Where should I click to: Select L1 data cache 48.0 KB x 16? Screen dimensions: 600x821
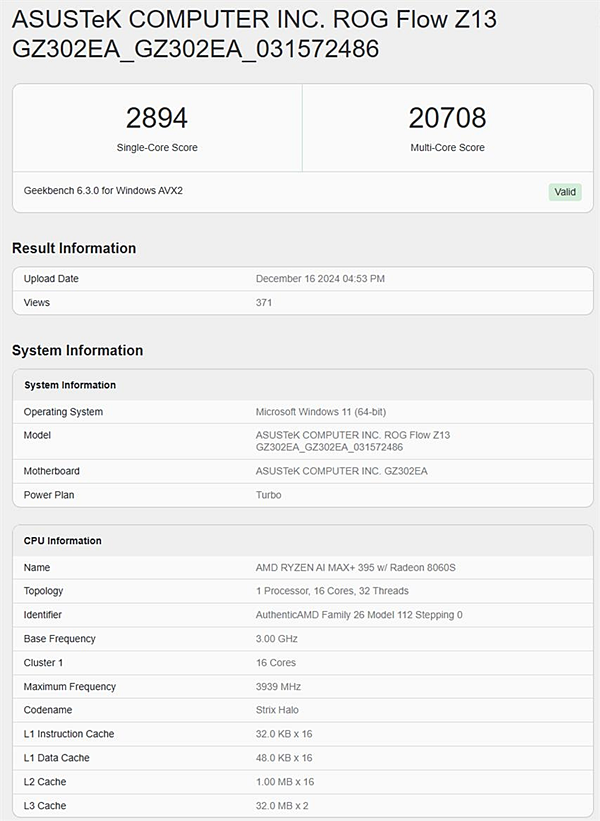[284, 758]
